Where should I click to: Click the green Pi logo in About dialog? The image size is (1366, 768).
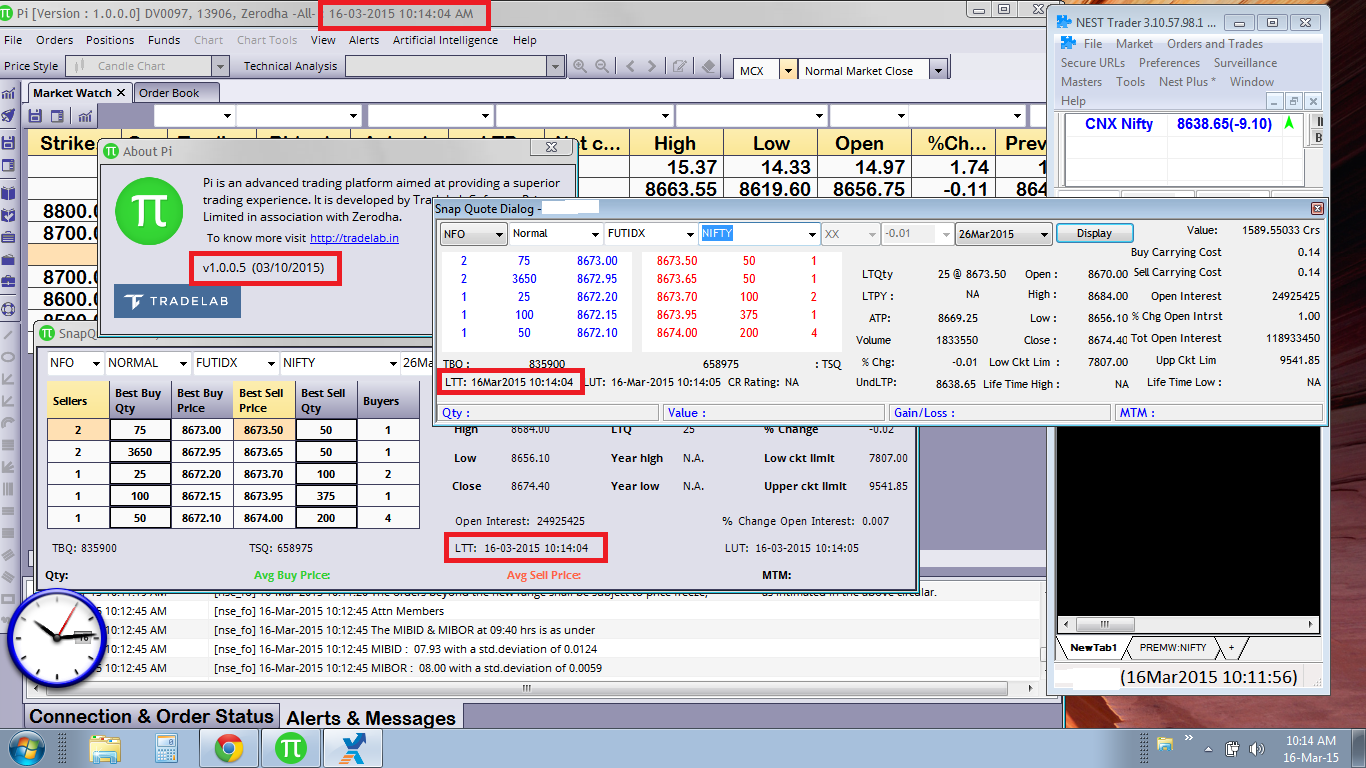tap(149, 211)
